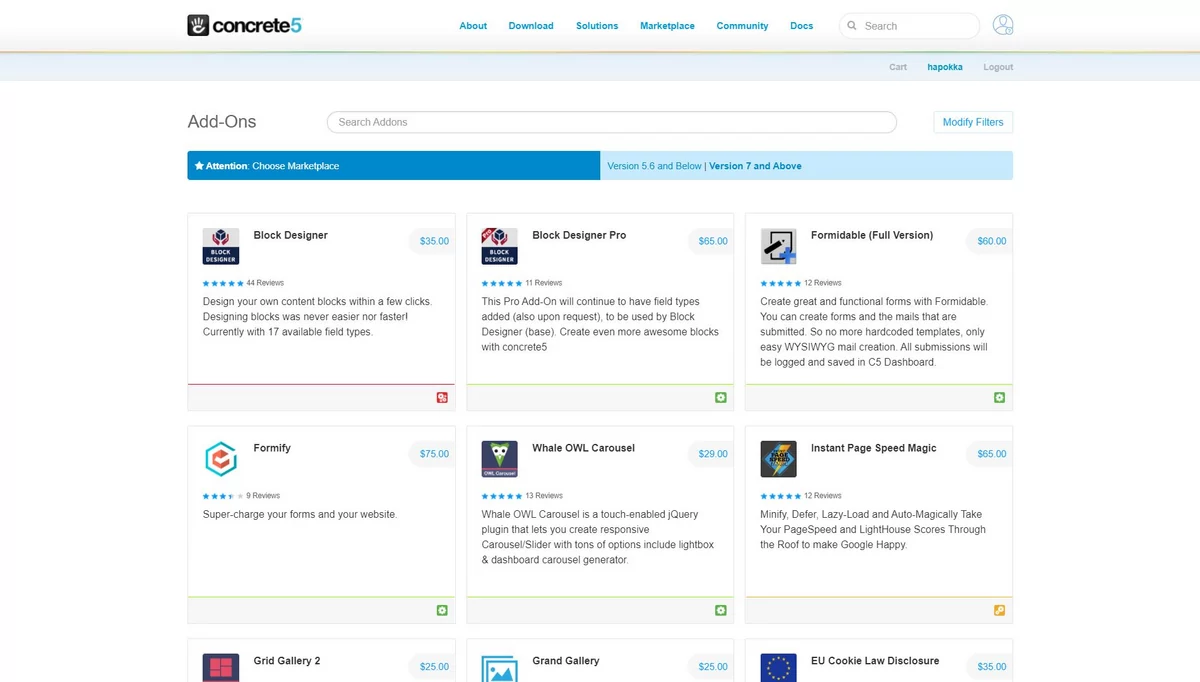
Task: Open the Block Designer Pro add-on icon
Action: click(499, 246)
